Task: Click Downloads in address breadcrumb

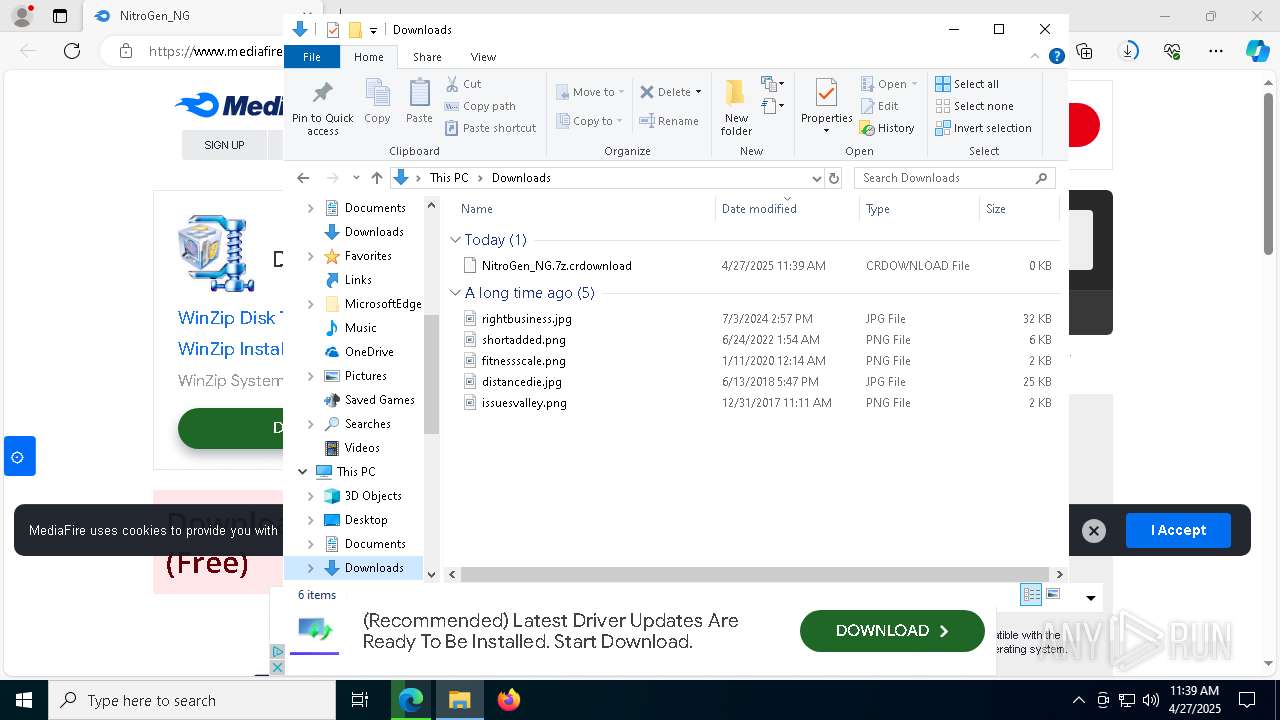Action: click(521, 178)
